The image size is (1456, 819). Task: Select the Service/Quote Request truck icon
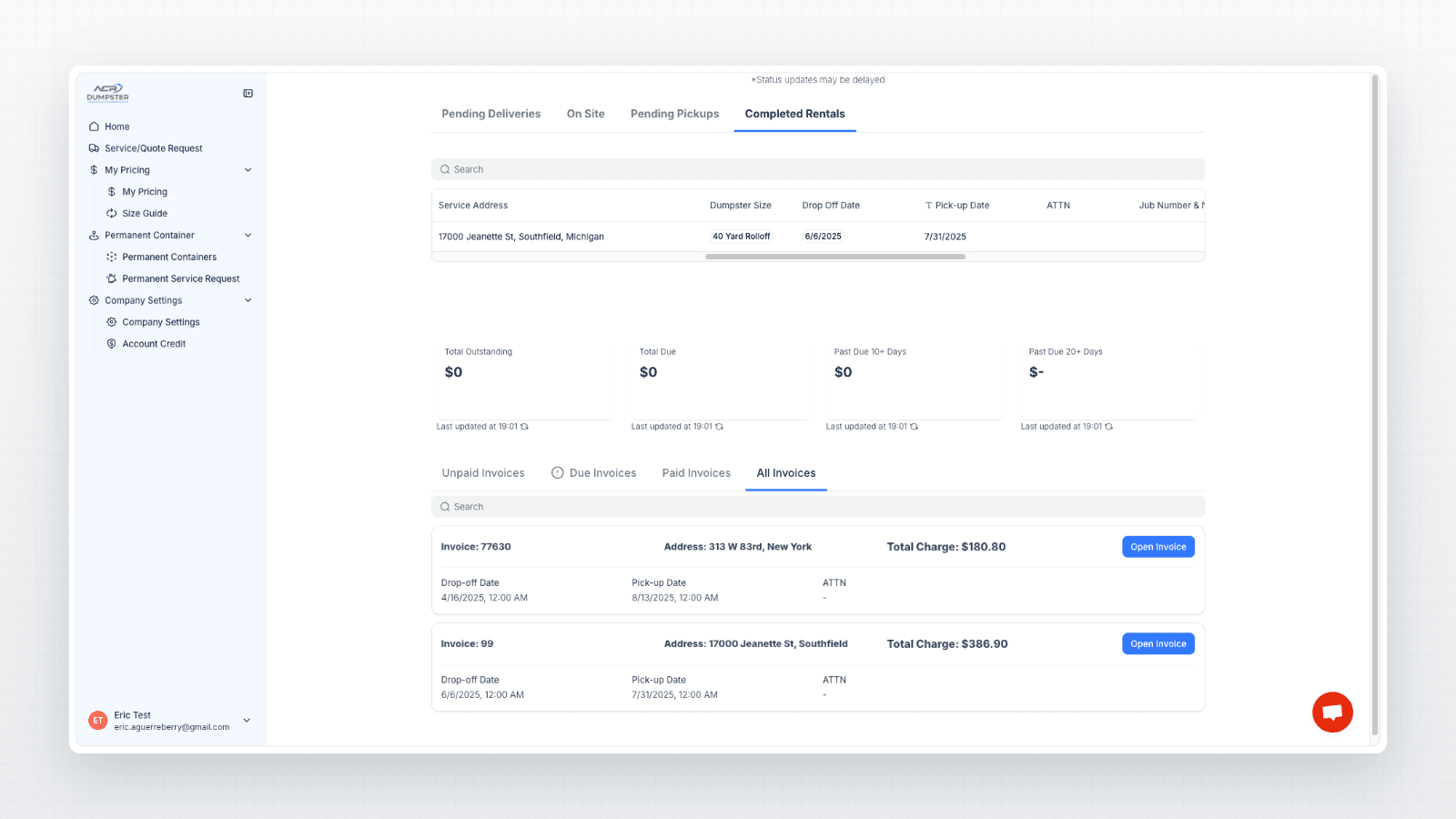point(95,147)
